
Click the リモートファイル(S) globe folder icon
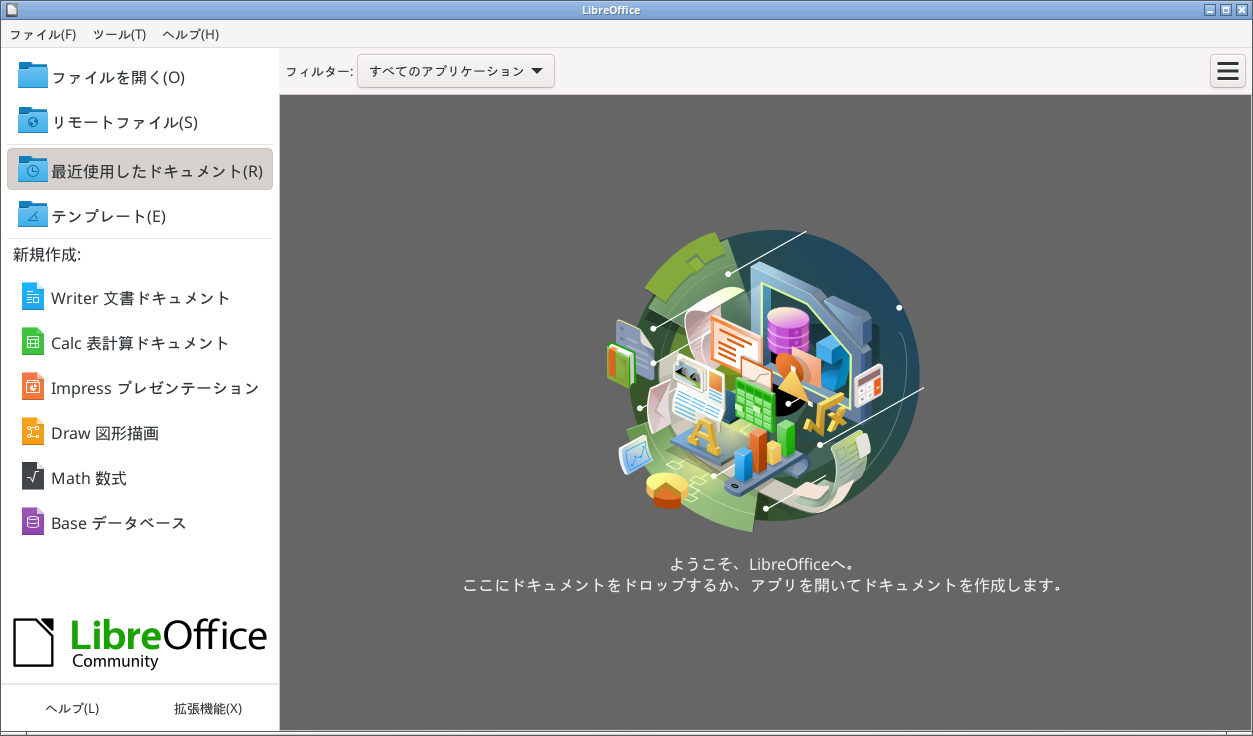(33, 121)
